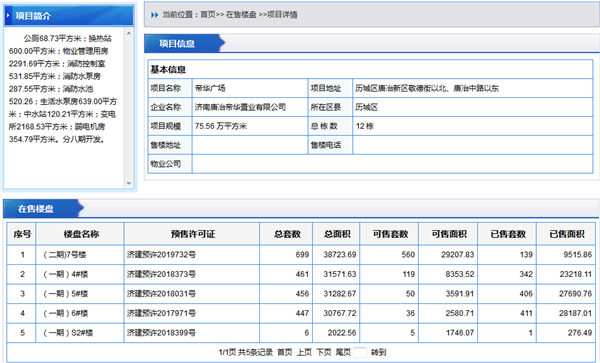The image size is (600, 363).
Task: Click the 预售许可证 column header
Action: pos(192,234)
